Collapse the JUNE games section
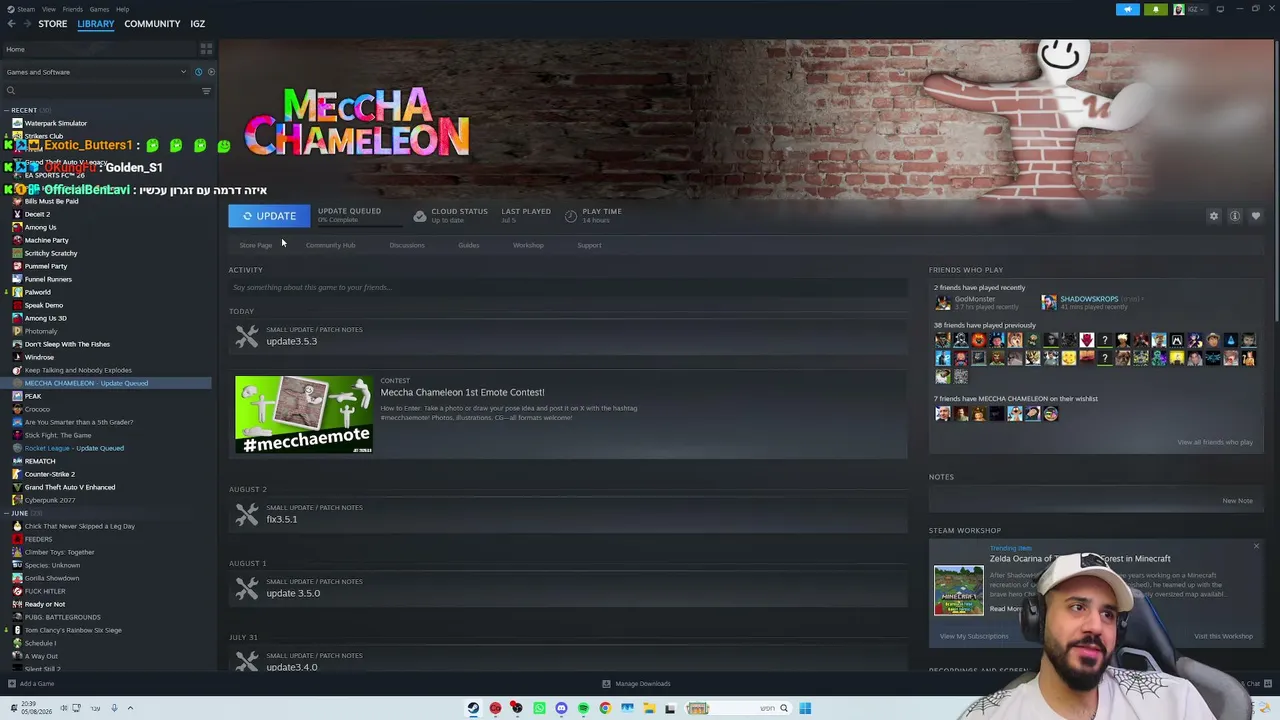The width and height of the screenshot is (1280, 720). [x=6, y=513]
